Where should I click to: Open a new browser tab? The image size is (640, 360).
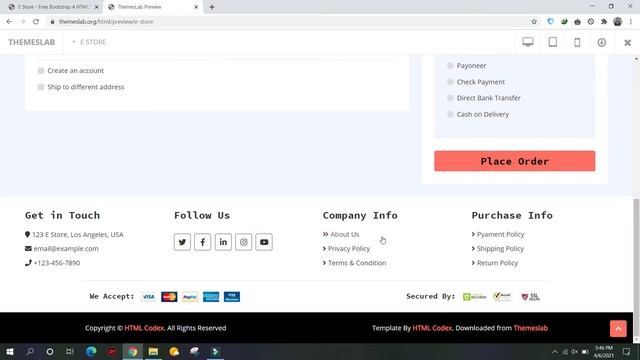212,7
